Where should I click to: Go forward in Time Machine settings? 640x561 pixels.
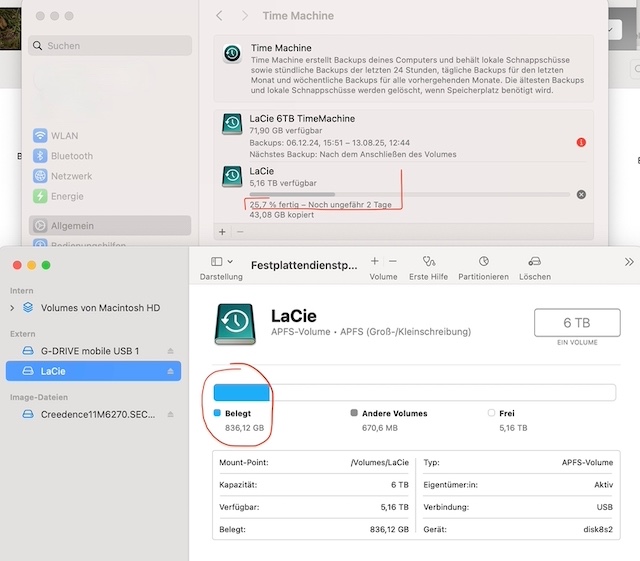pos(244,16)
